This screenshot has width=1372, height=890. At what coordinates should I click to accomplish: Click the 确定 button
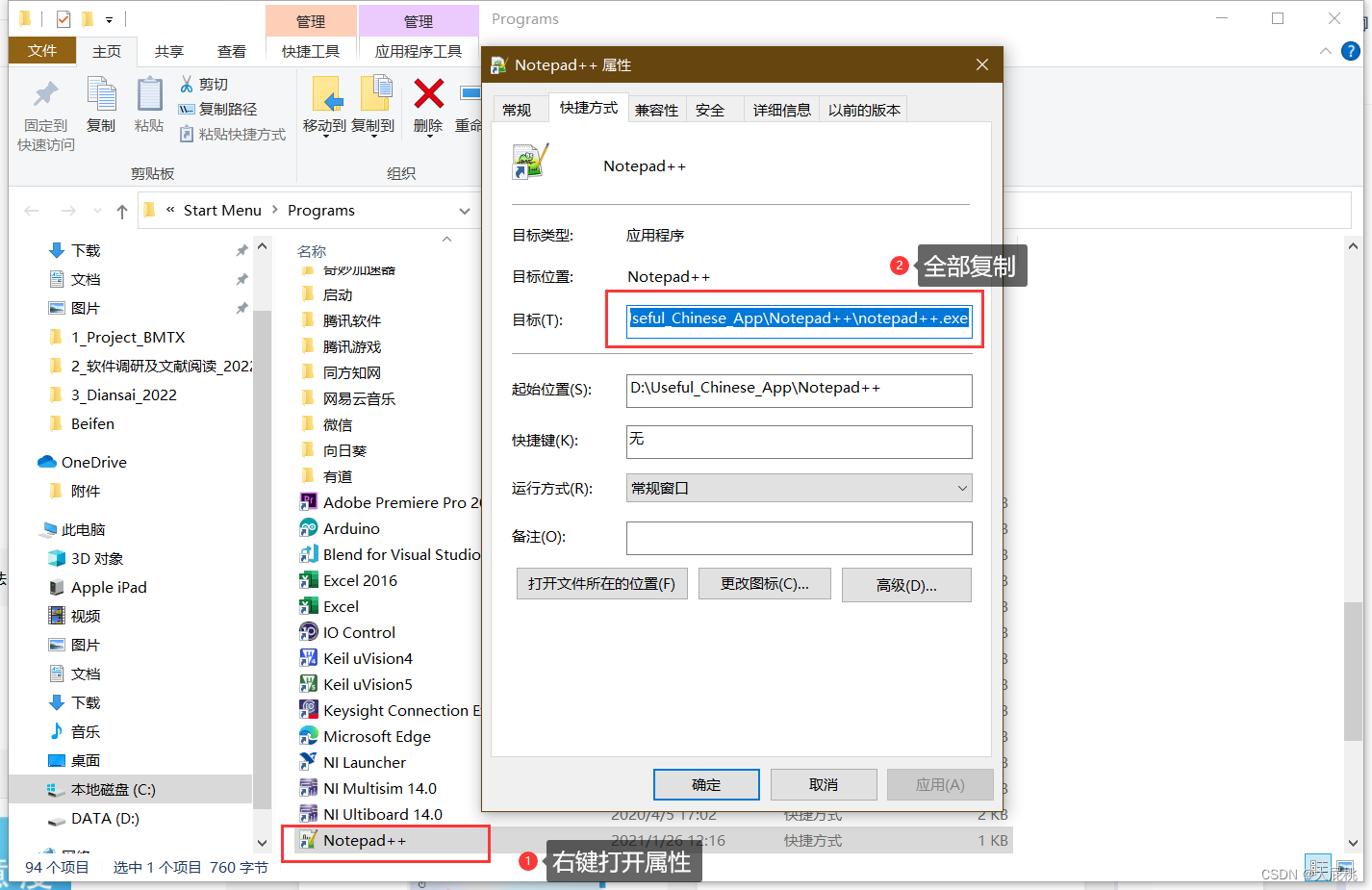click(706, 784)
